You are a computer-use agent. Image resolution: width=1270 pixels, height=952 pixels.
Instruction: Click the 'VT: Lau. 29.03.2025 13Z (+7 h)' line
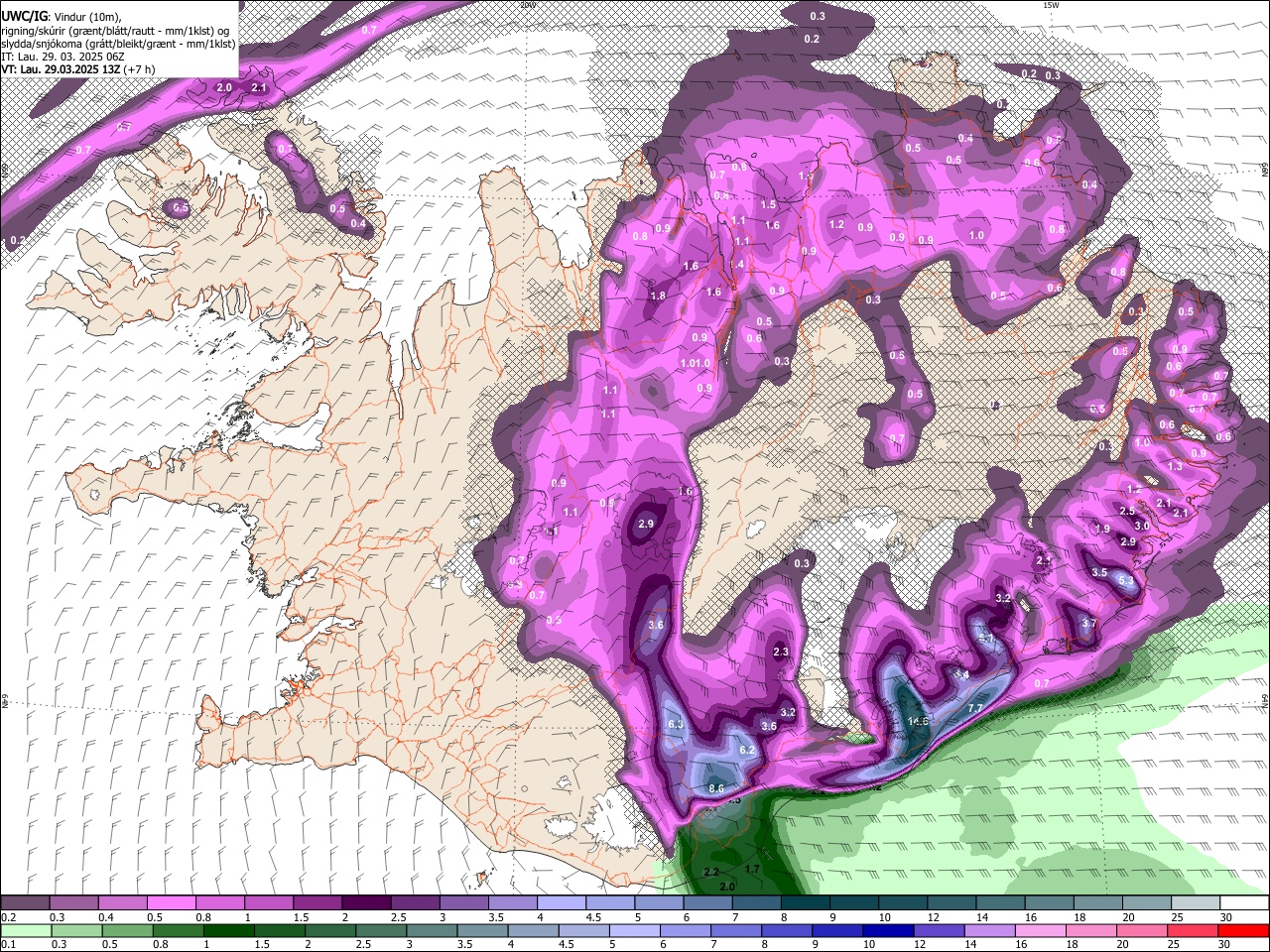[78, 69]
